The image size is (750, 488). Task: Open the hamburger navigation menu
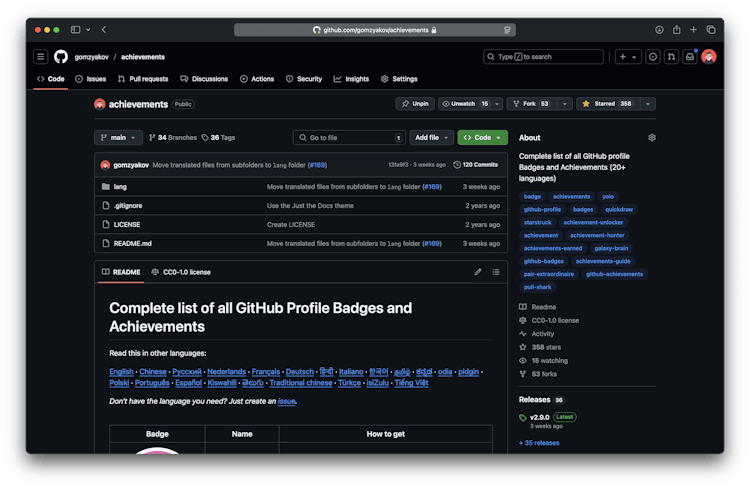pos(41,57)
